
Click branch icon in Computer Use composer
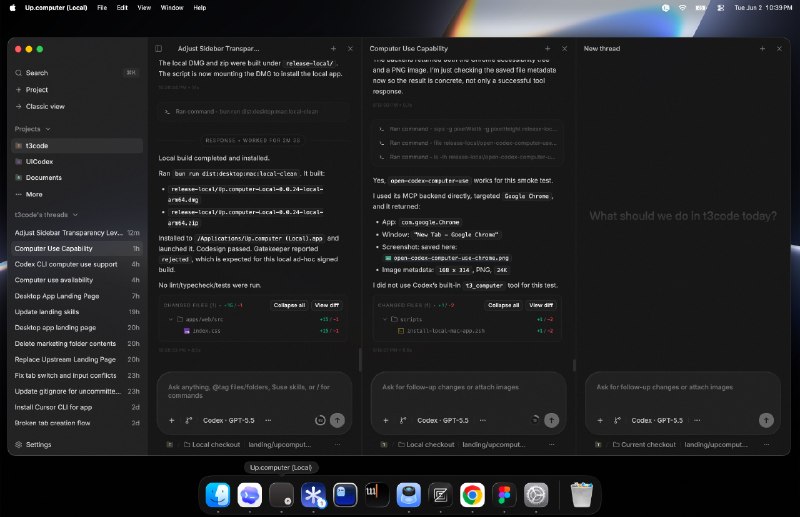(x=403, y=421)
